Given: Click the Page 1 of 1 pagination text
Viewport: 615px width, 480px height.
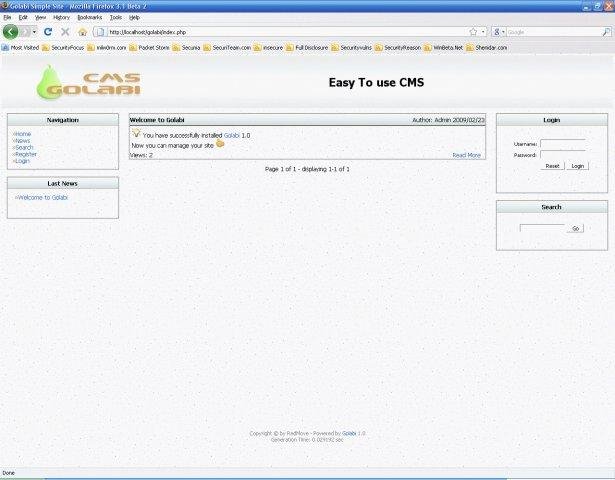Looking at the screenshot, I should [x=307, y=169].
